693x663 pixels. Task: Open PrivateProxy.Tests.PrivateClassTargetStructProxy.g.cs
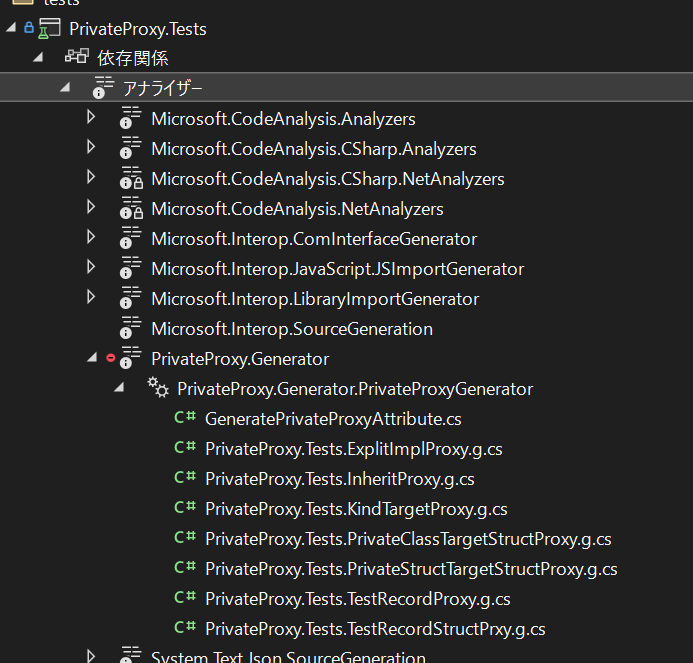tap(408, 539)
